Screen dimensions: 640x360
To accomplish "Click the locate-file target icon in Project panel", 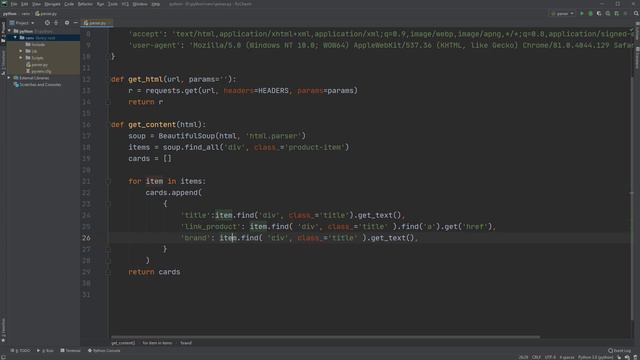I will [47, 23].
